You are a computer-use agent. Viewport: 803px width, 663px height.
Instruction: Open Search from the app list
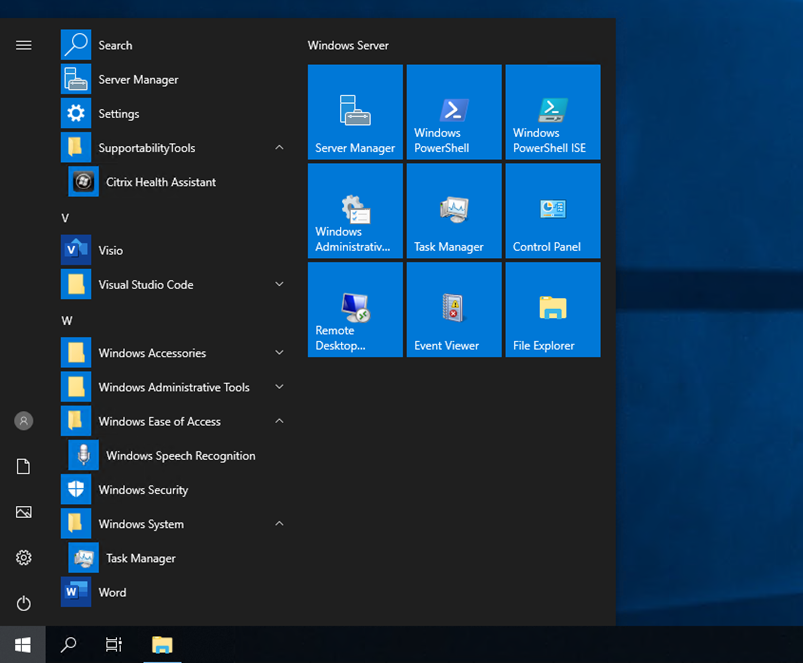click(174, 45)
